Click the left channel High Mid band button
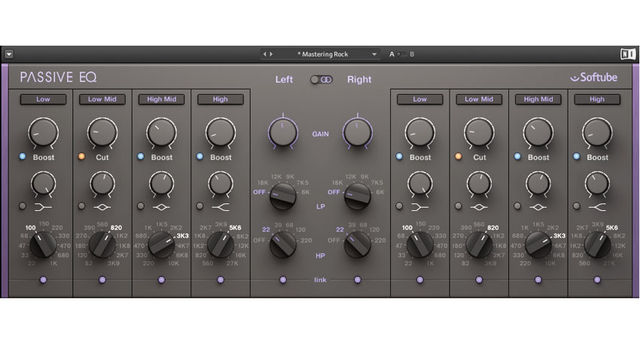640x360 pixels. (x=161, y=99)
